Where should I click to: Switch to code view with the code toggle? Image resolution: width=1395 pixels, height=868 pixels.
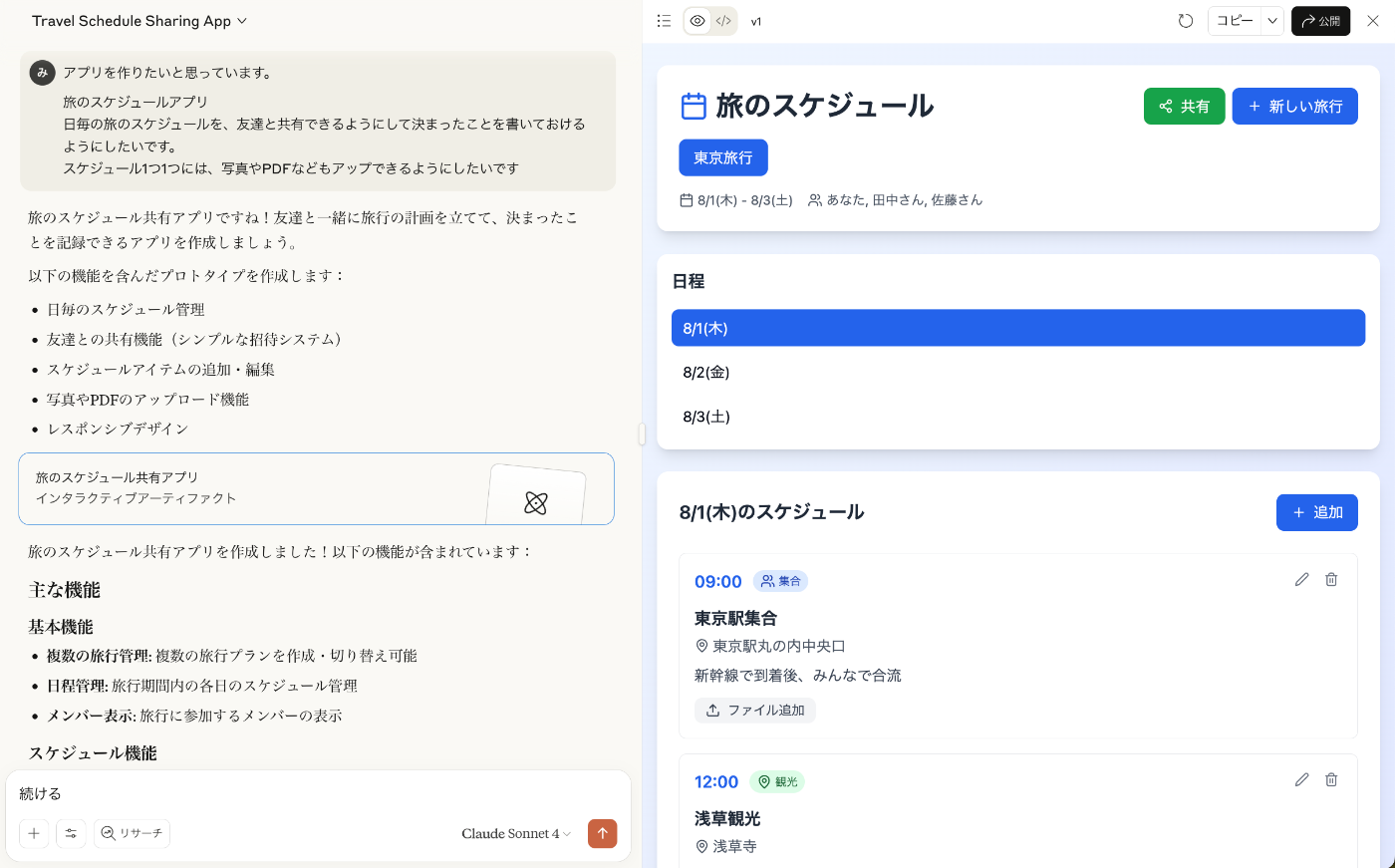(x=723, y=21)
